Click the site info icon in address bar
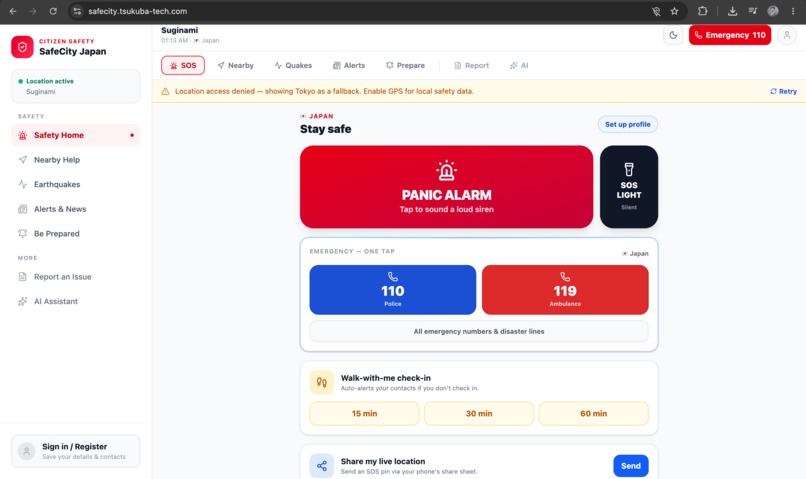Viewport: 806px width, 479px height. [x=77, y=11]
